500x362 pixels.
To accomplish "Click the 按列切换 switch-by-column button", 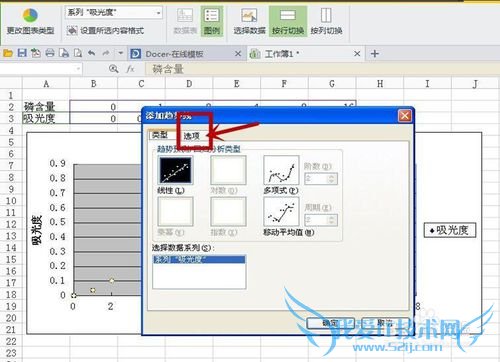I will click(326, 21).
